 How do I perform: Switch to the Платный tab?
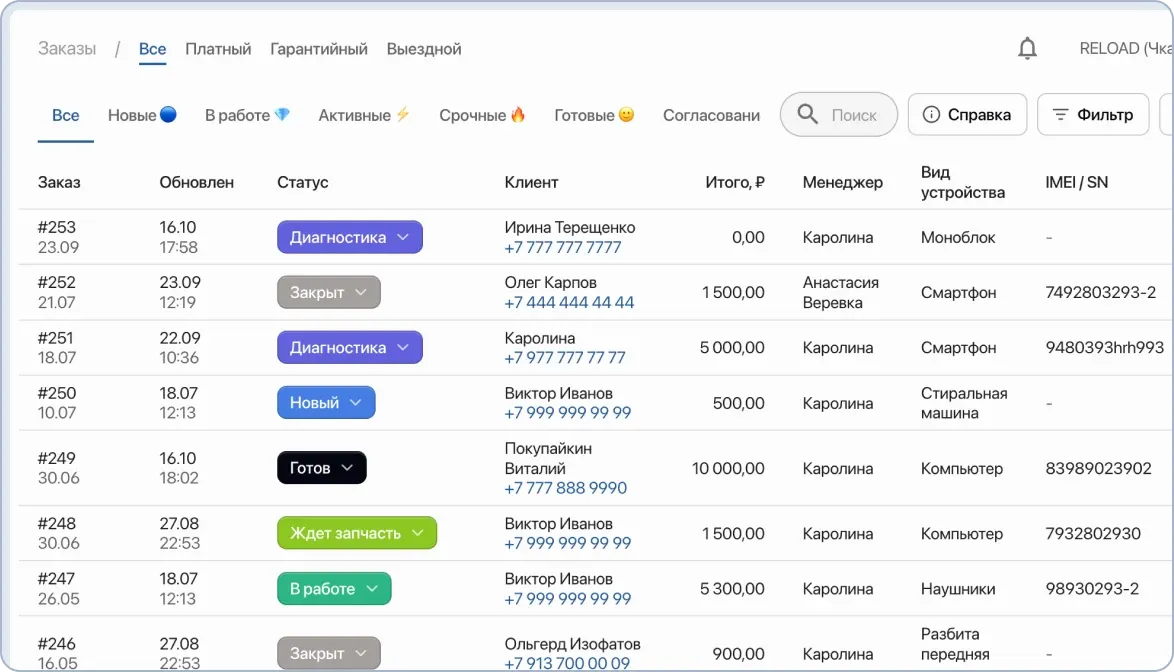tap(218, 48)
